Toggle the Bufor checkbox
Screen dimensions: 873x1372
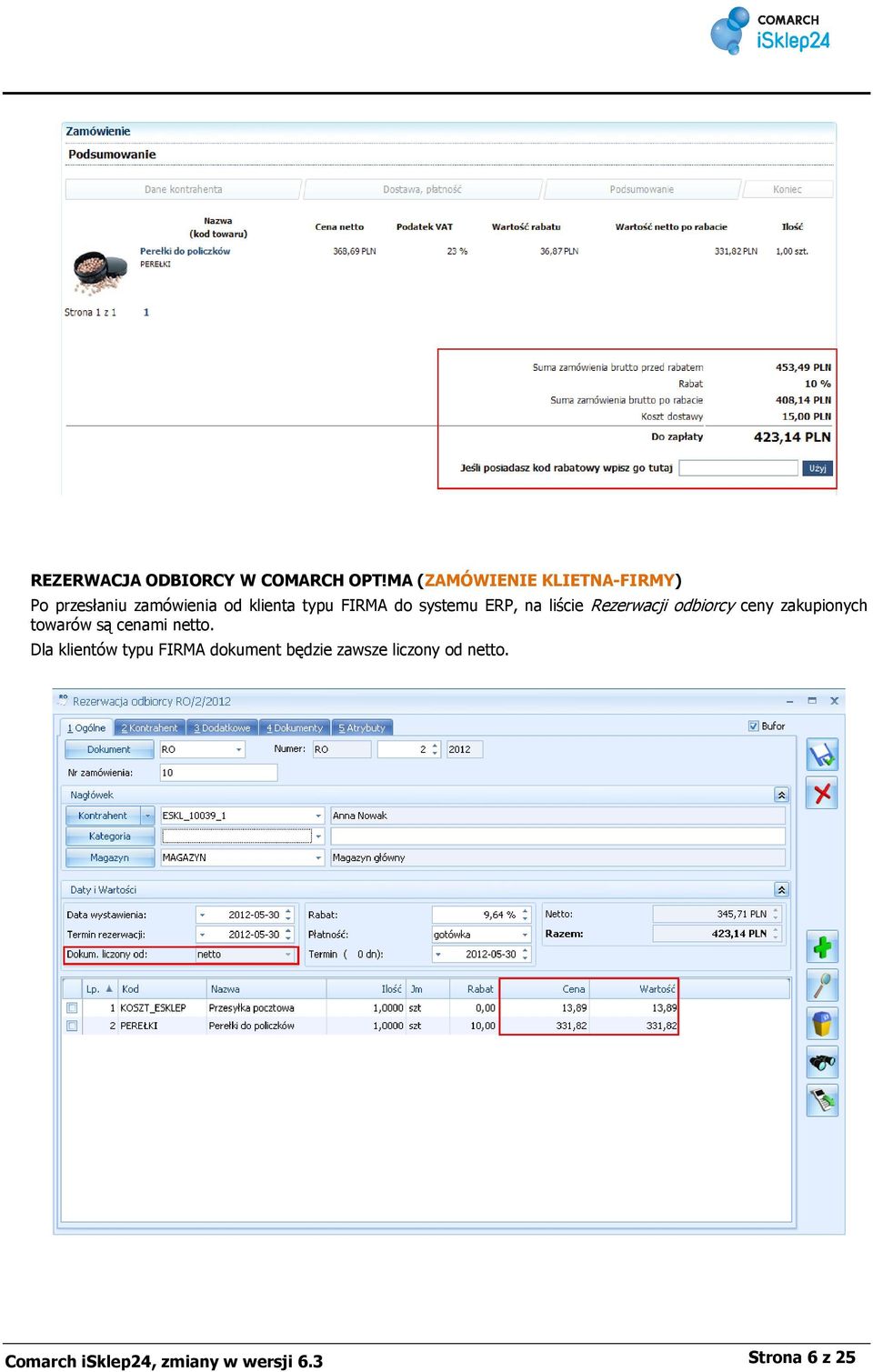coord(753,726)
